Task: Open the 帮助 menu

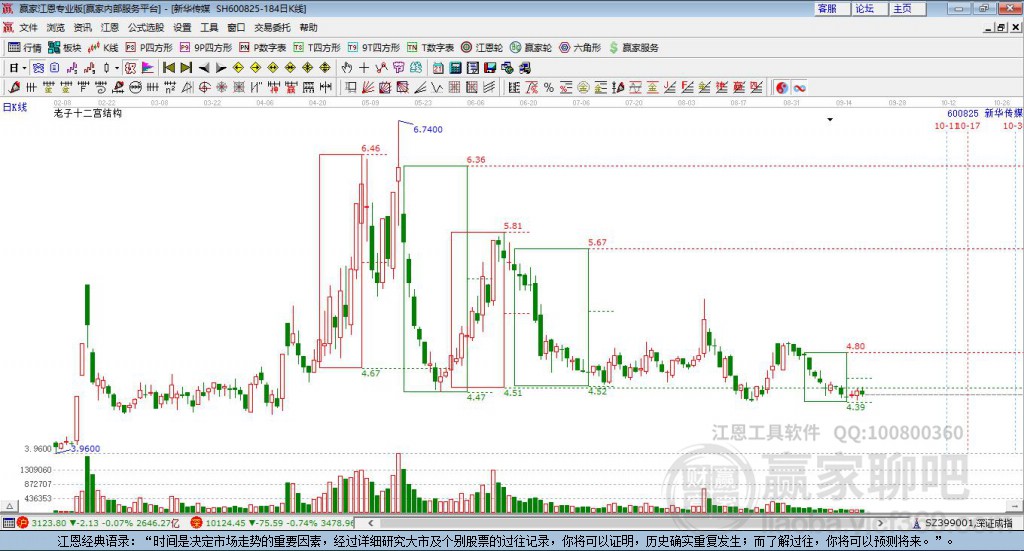Action: coord(308,27)
